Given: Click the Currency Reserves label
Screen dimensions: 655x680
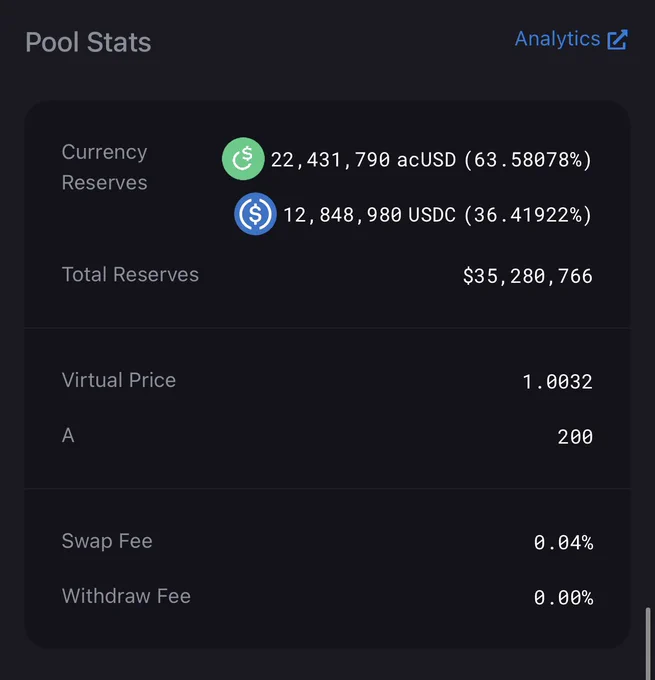Looking at the screenshot, I should (x=105, y=167).
